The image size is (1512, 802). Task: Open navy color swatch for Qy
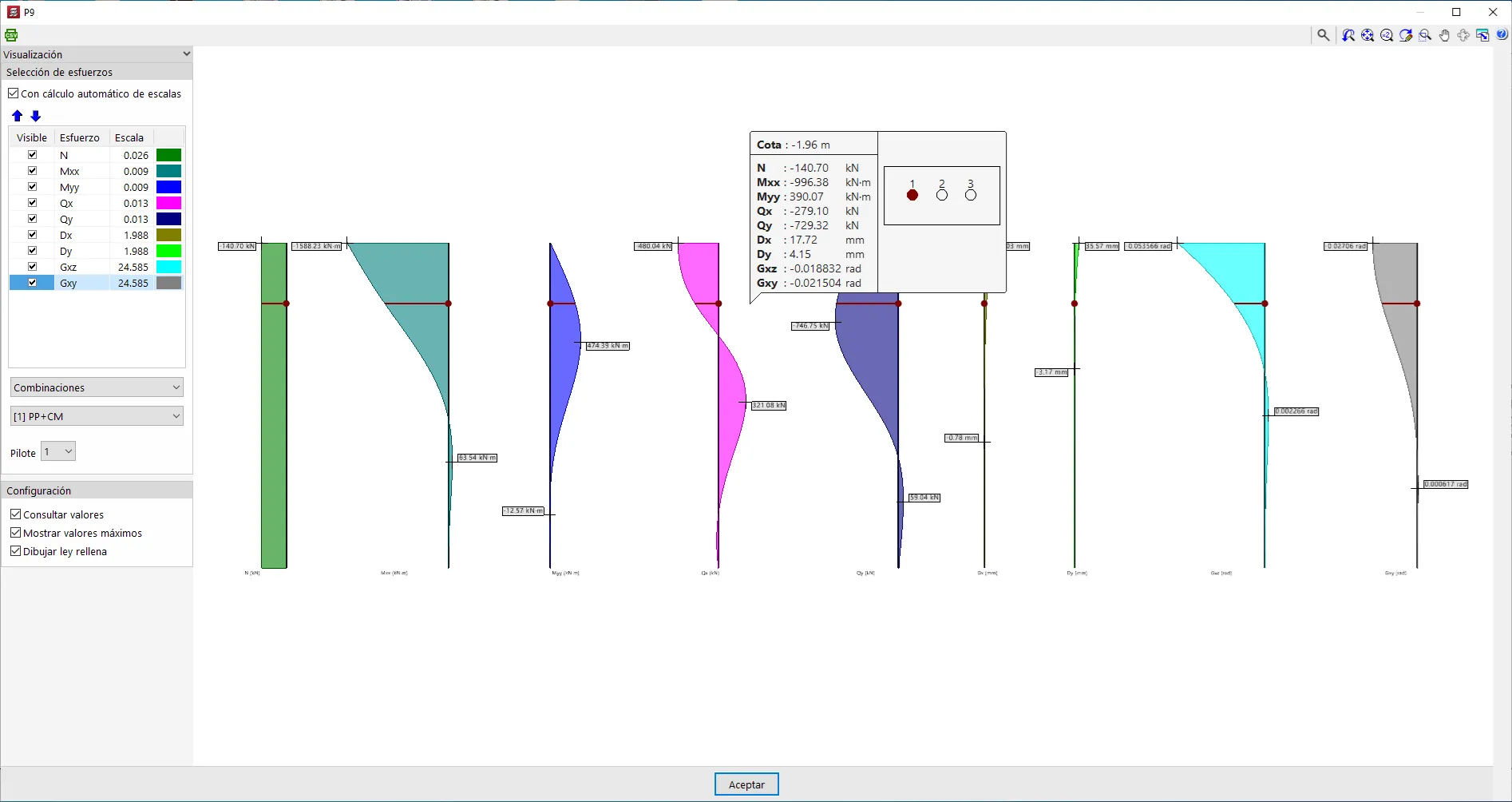[168, 219]
